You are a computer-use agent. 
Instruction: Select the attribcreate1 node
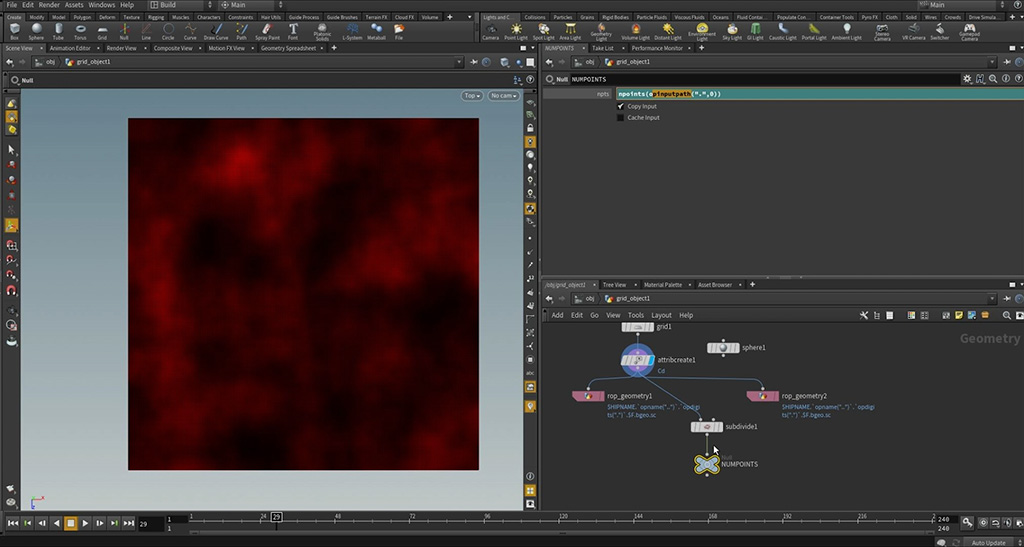click(x=637, y=360)
